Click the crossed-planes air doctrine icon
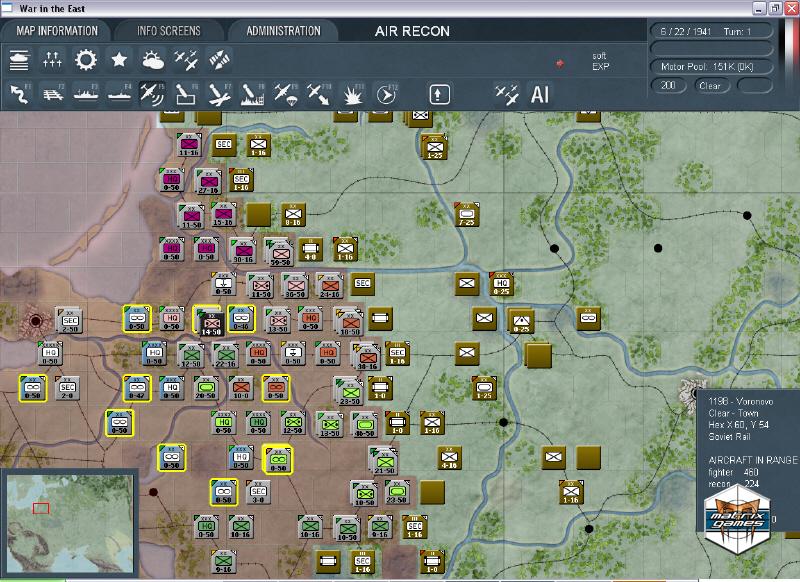Viewport: 800px width, 582px height. (185, 63)
